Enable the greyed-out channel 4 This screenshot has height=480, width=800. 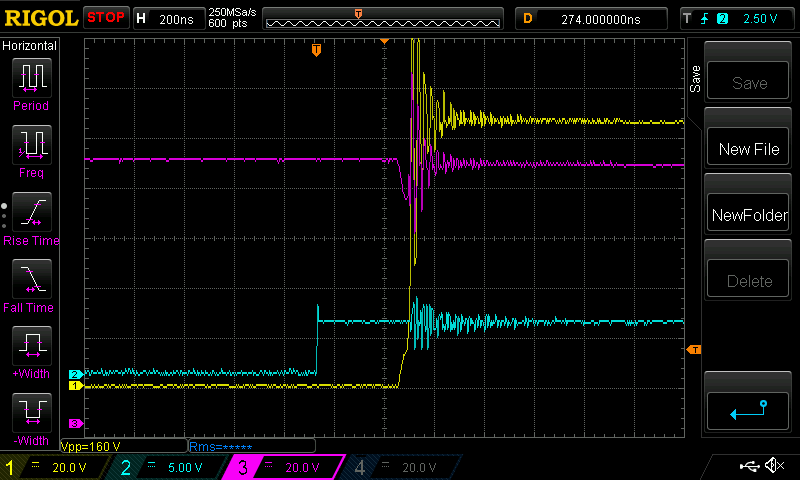400,467
